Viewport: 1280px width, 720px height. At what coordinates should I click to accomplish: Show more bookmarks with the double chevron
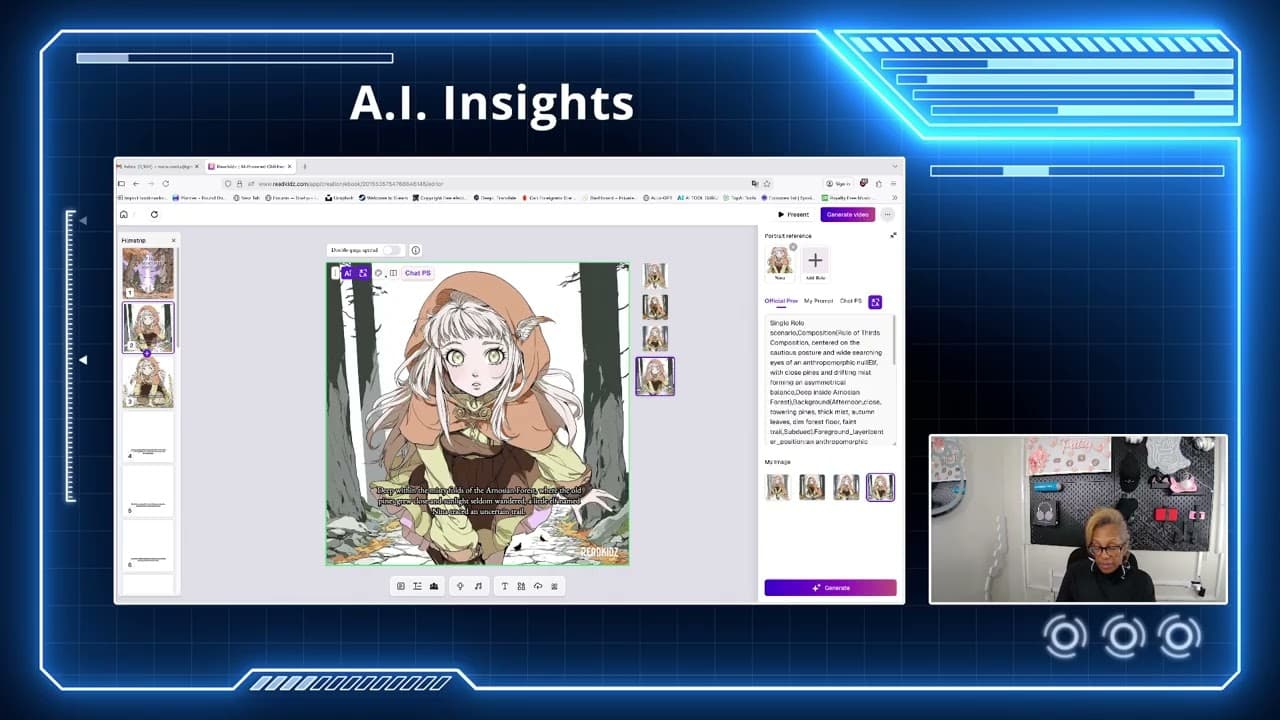tap(894, 198)
